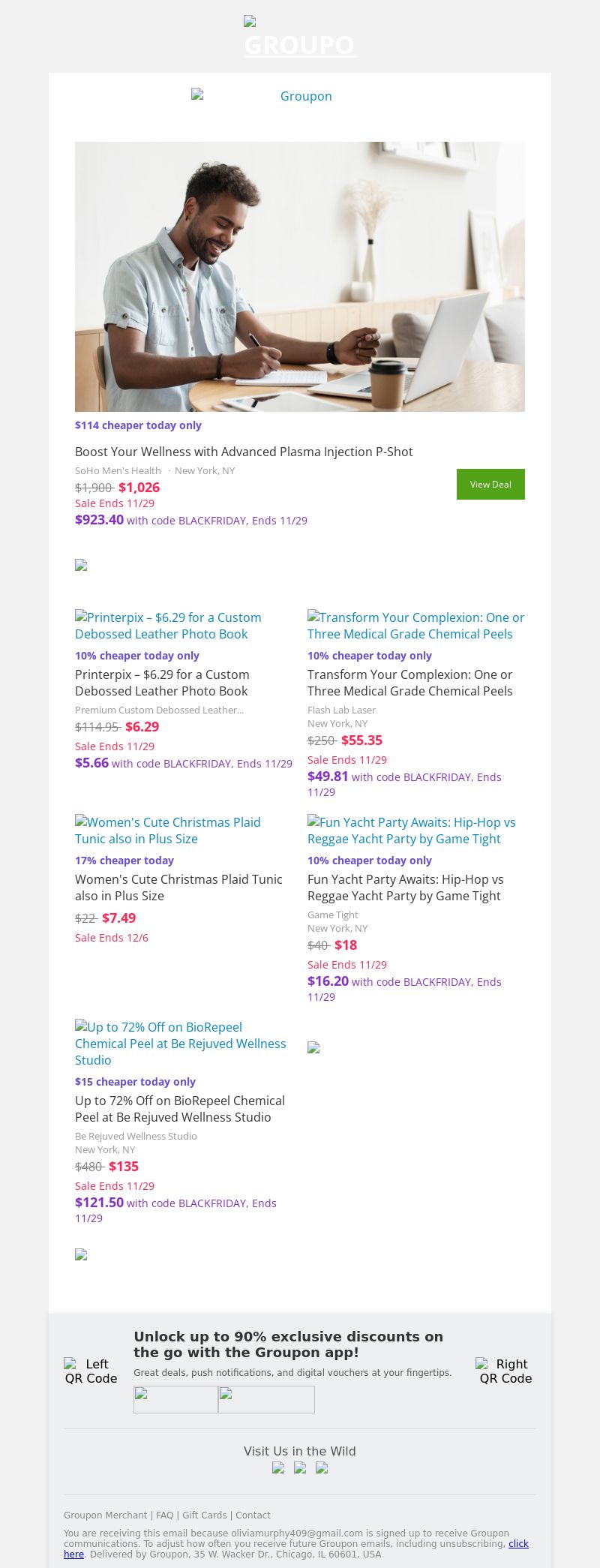Visit the Gift Cards footer link

tap(204, 1515)
